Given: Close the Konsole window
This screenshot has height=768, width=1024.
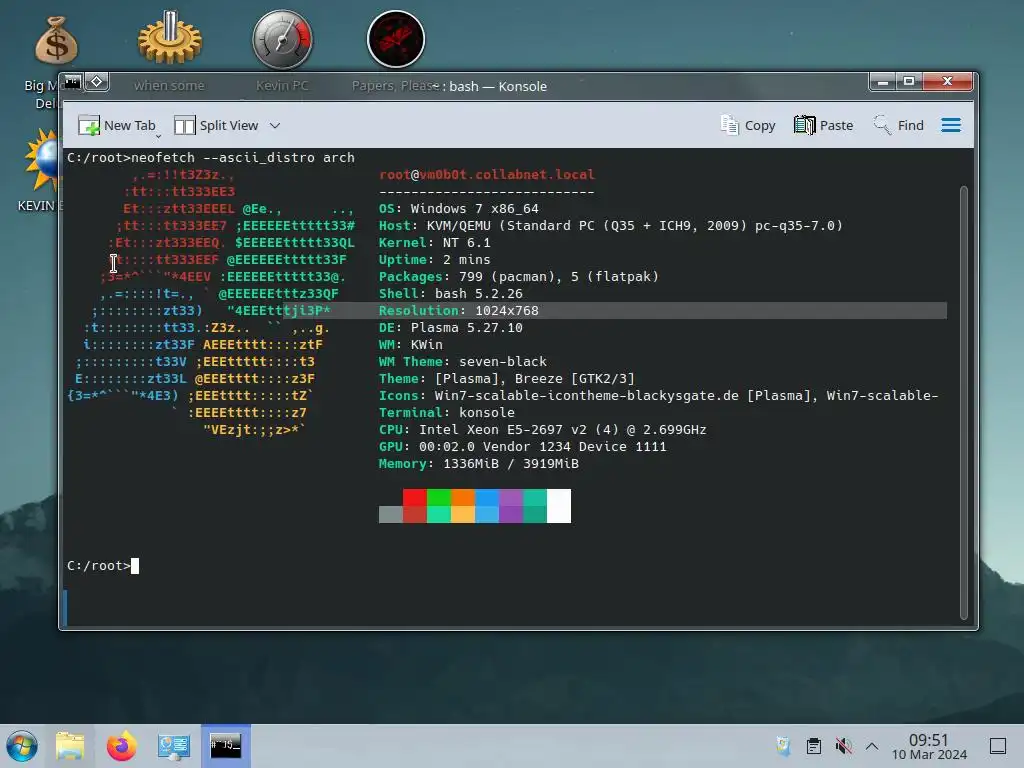Looking at the screenshot, I should (x=947, y=82).
